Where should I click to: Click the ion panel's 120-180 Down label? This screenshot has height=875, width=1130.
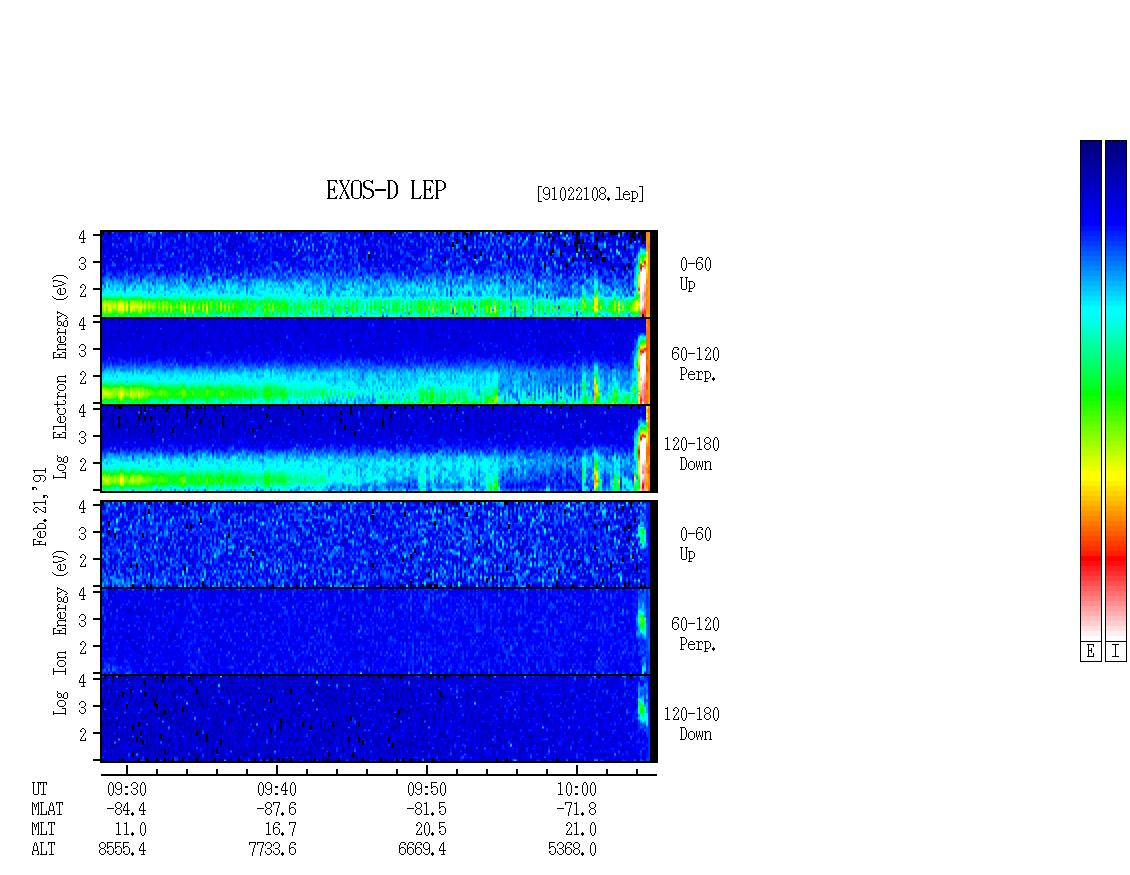pos(692,724)
